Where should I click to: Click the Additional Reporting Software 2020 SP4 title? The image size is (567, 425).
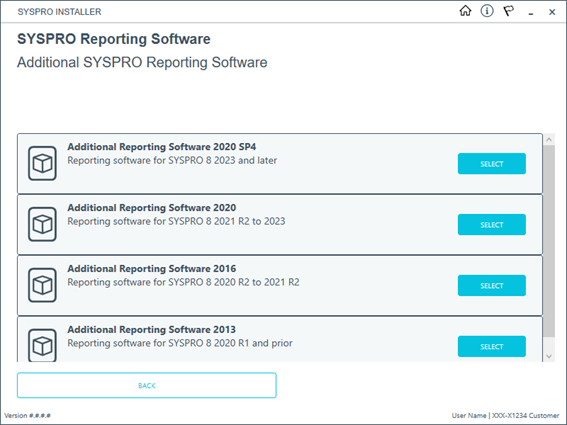pyautogui.click(x=162, y=147)
